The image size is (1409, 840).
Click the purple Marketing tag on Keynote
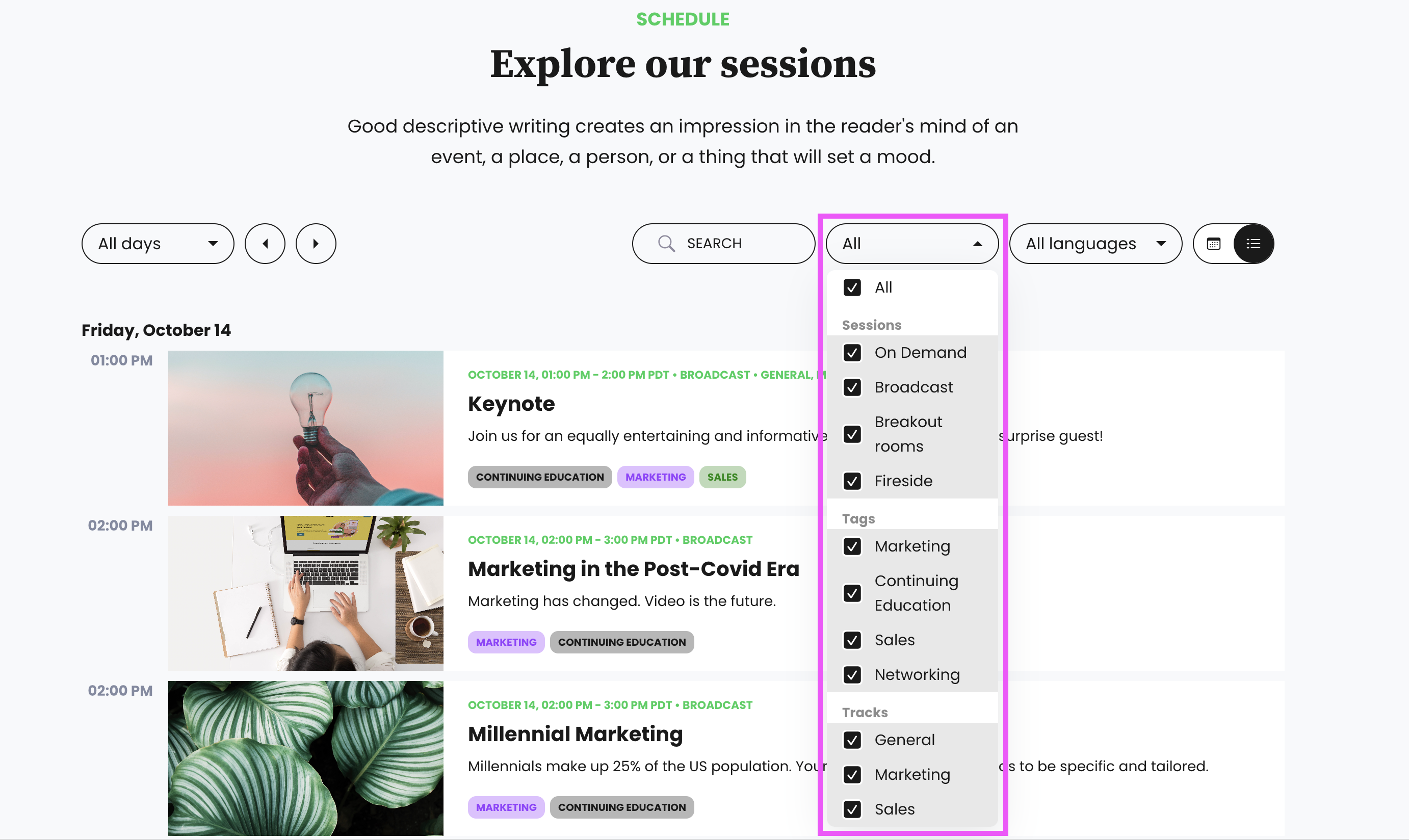656,477
